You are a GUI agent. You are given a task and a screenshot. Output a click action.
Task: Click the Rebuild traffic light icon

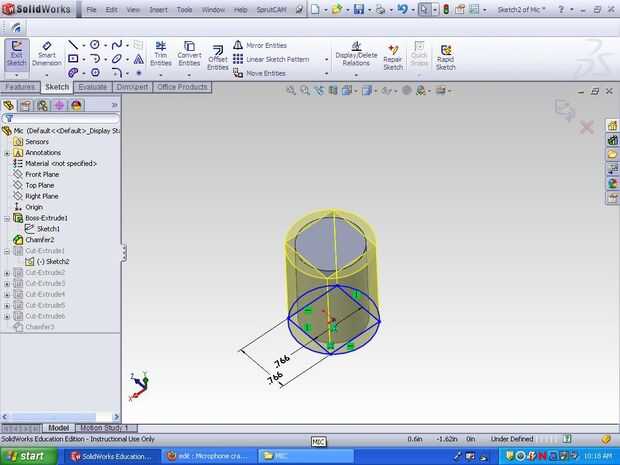click(446, 9)
